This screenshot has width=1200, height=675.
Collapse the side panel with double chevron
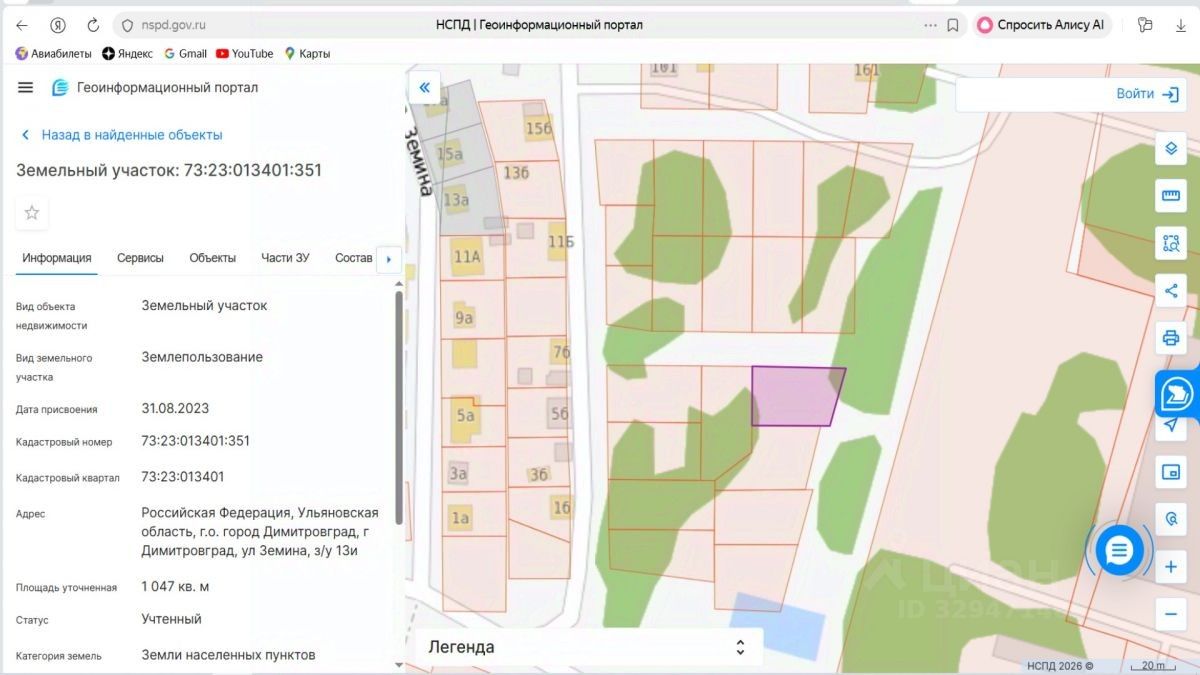425,87
